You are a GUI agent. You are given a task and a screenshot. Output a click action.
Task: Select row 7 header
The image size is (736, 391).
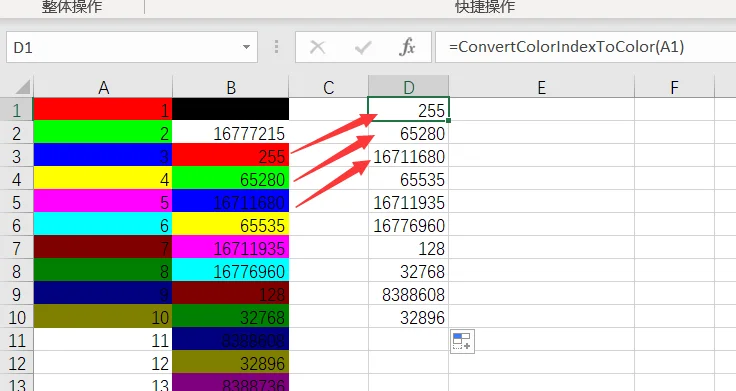click(16, 248)
